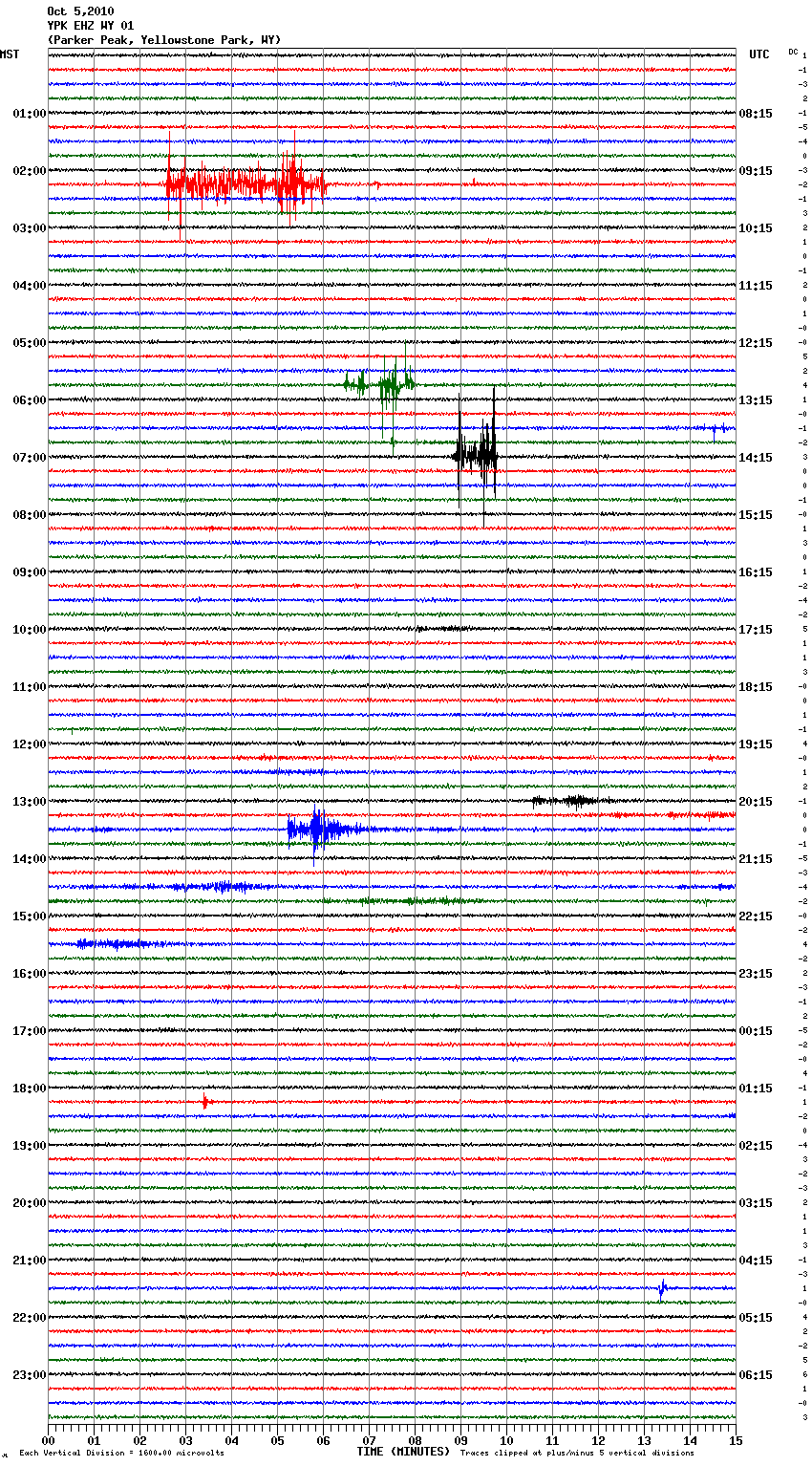Click the 07:00 MST time label
The image size is (812, 1466).
pos(30,458)
